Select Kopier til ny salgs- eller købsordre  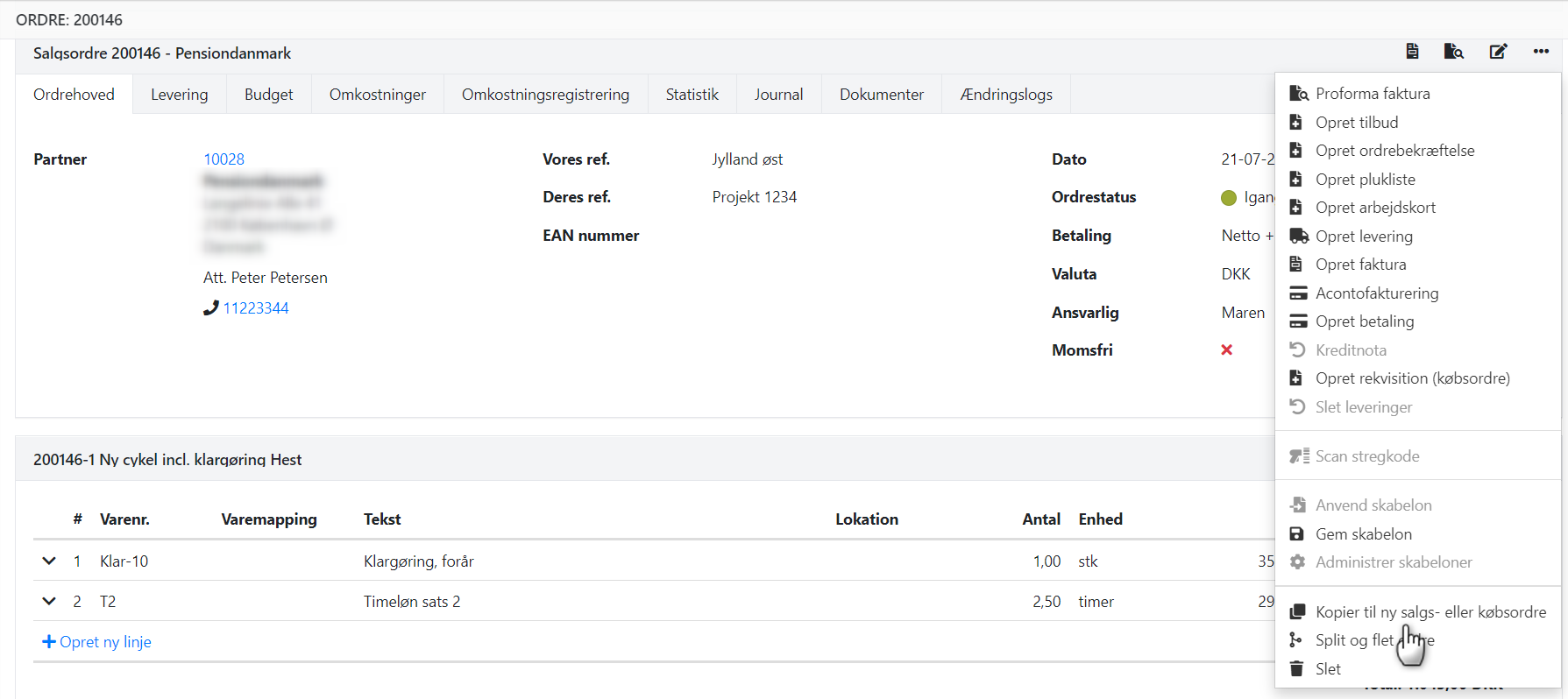tap(1430, 612)
